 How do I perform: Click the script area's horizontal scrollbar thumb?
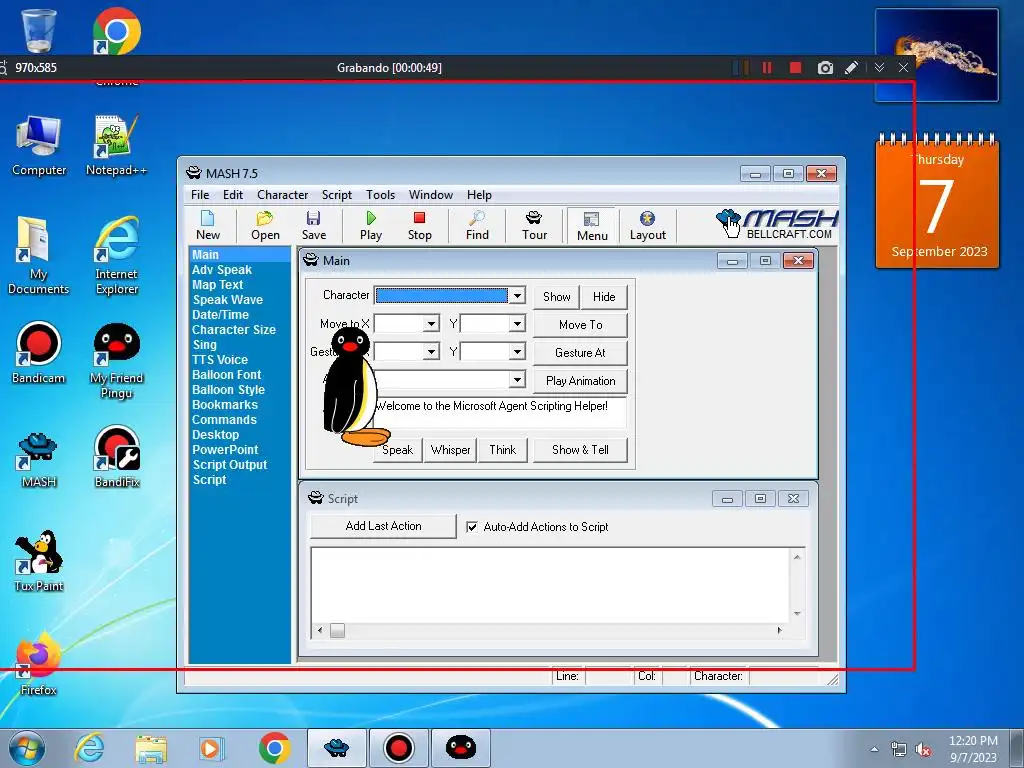pos(337,630)
